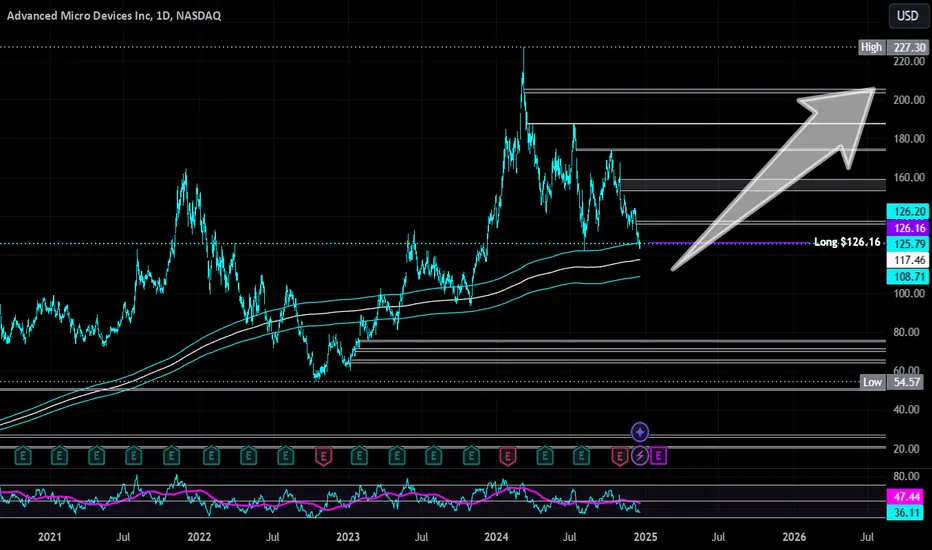Click the Advanced Micro Devices symbol title

click(x=114, y=16)
